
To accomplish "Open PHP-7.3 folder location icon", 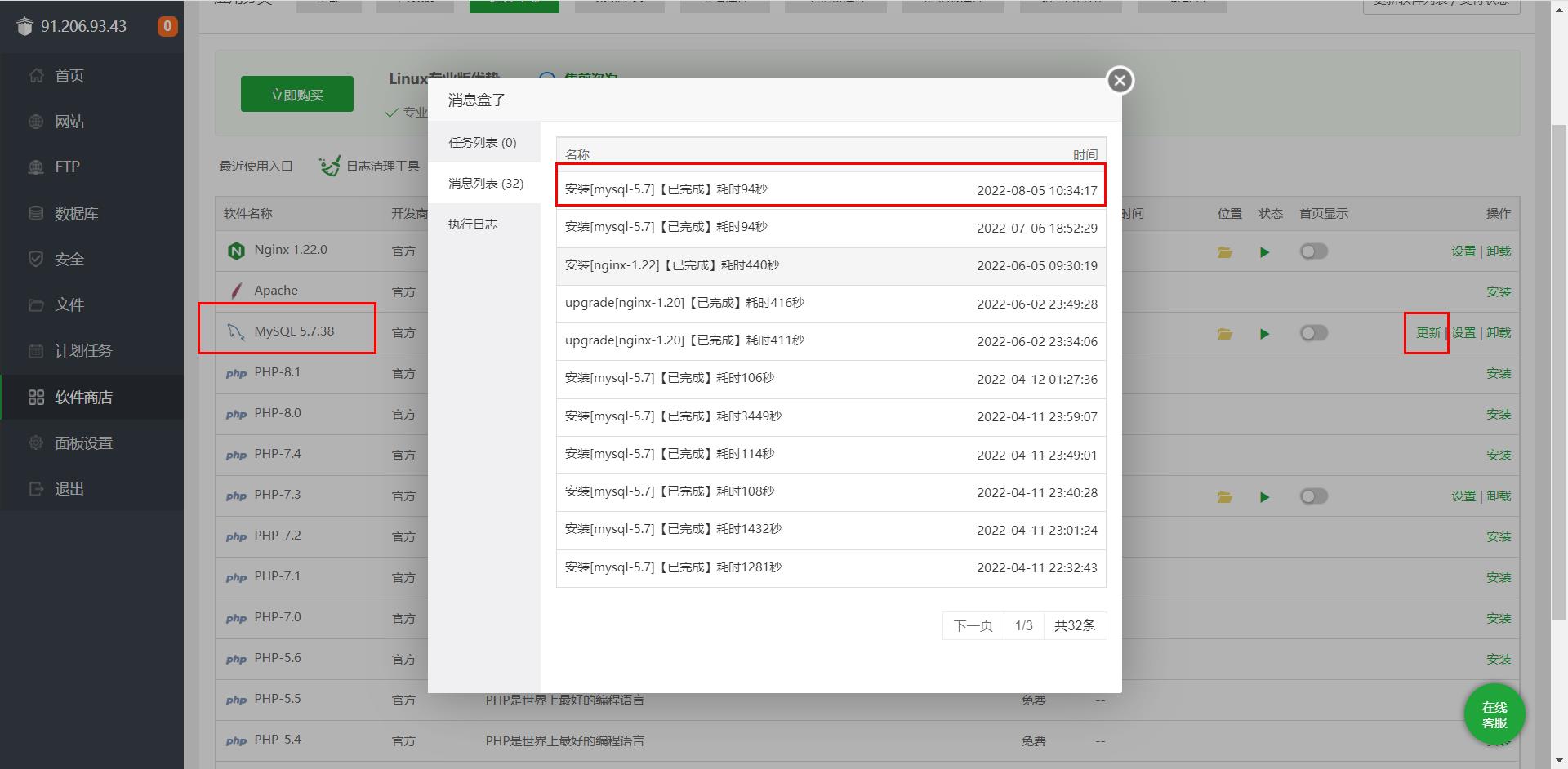I will (1224, 497).
